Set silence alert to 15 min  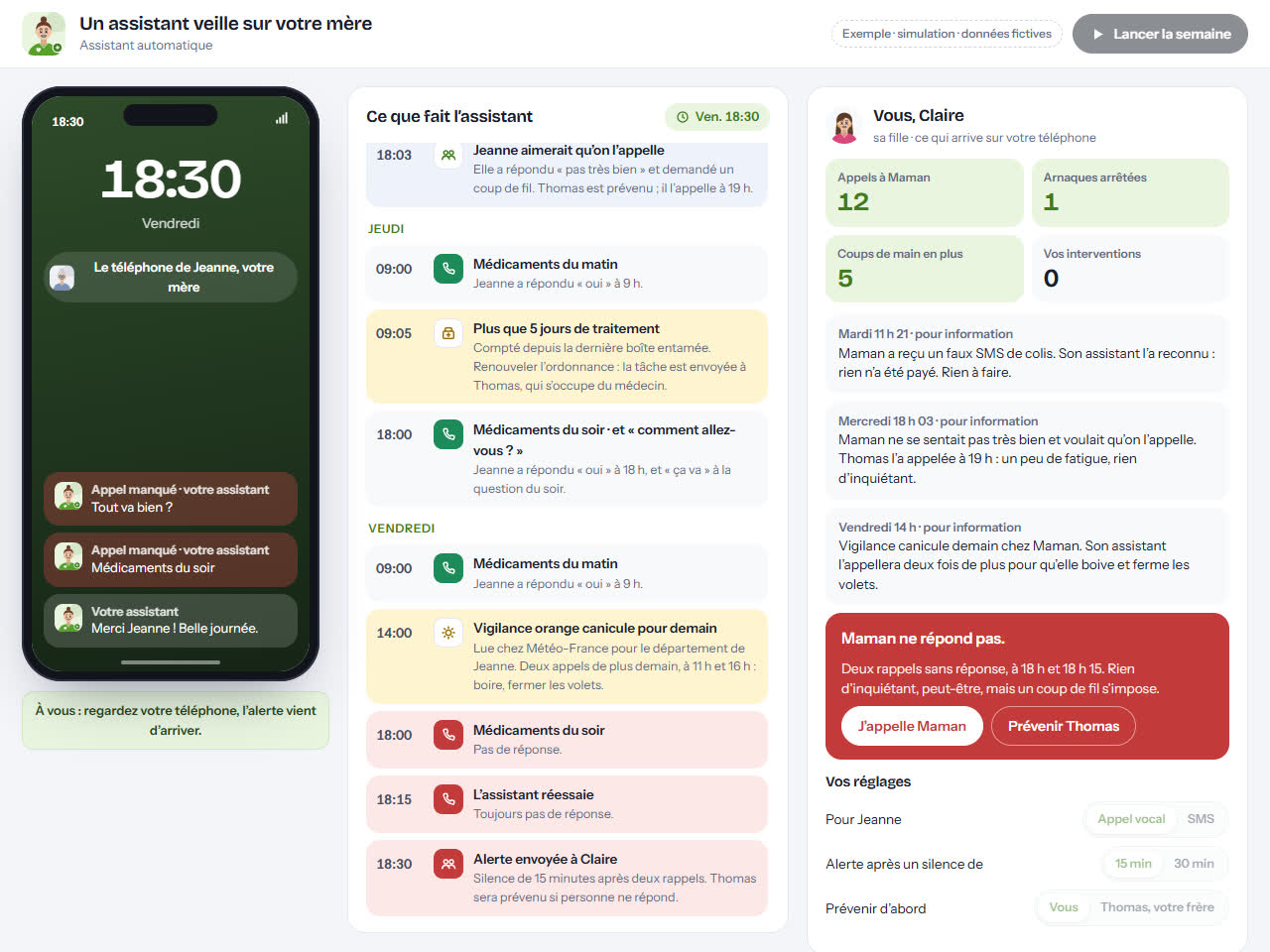[1133, 864]
